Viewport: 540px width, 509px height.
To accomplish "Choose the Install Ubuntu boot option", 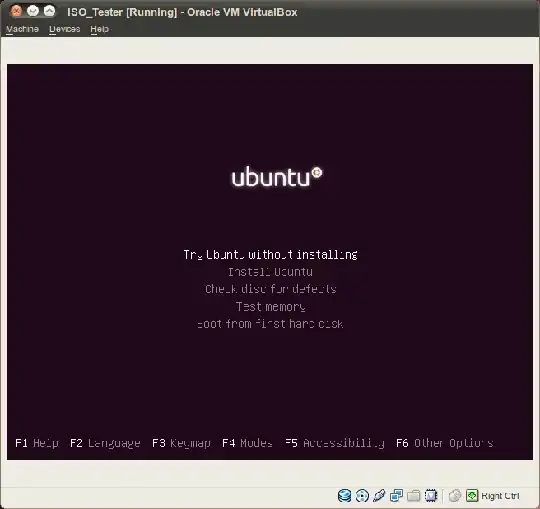I will pos(270,272).
